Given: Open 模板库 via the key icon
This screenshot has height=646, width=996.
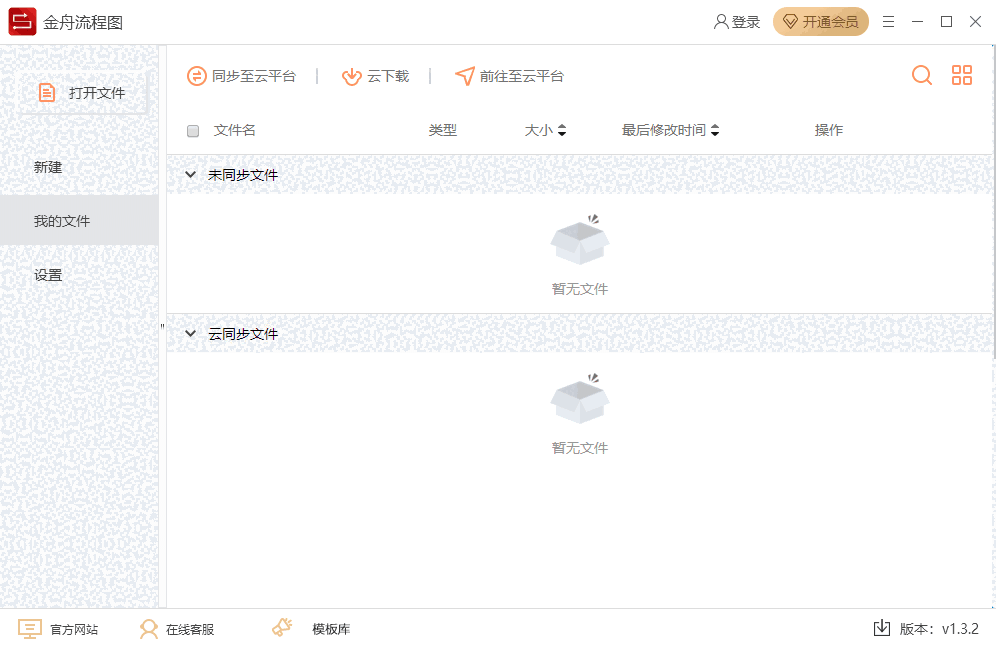Looking at the screenshot, I should click(x=281, y=628).
